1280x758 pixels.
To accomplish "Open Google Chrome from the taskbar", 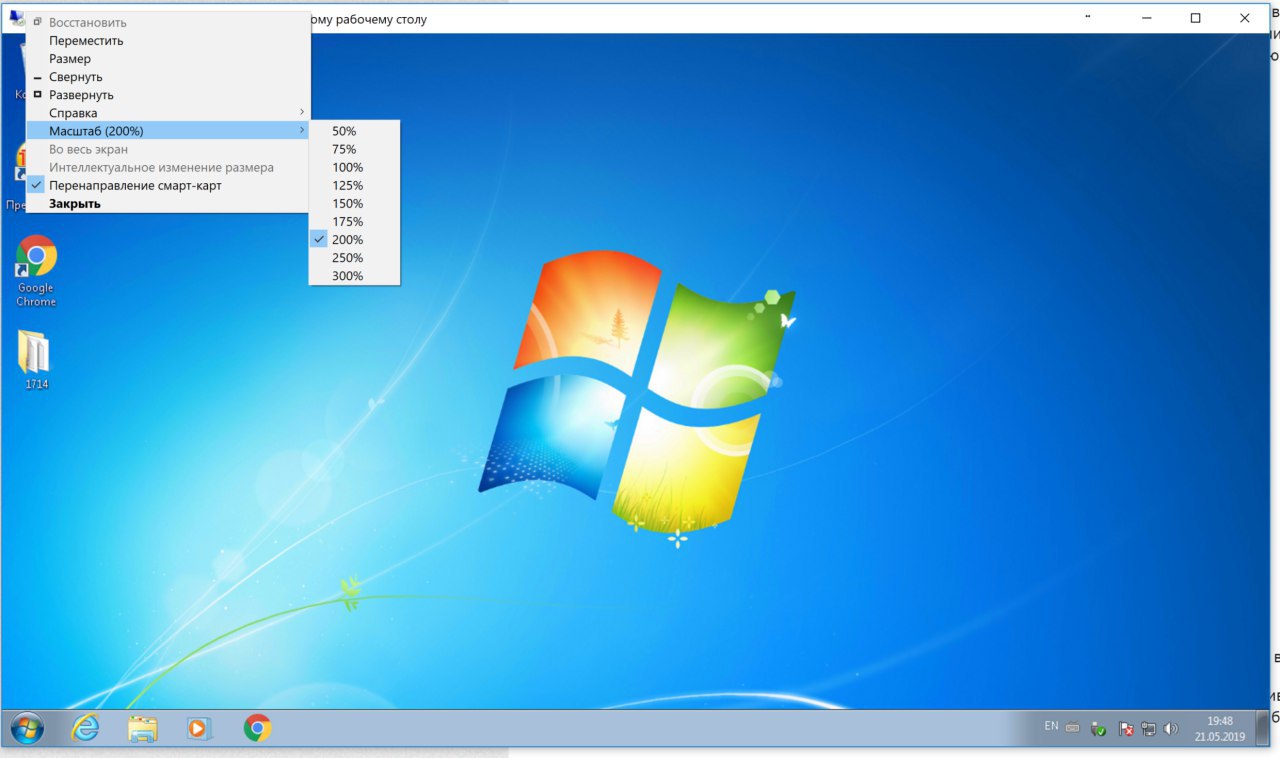I will (257, 728).
